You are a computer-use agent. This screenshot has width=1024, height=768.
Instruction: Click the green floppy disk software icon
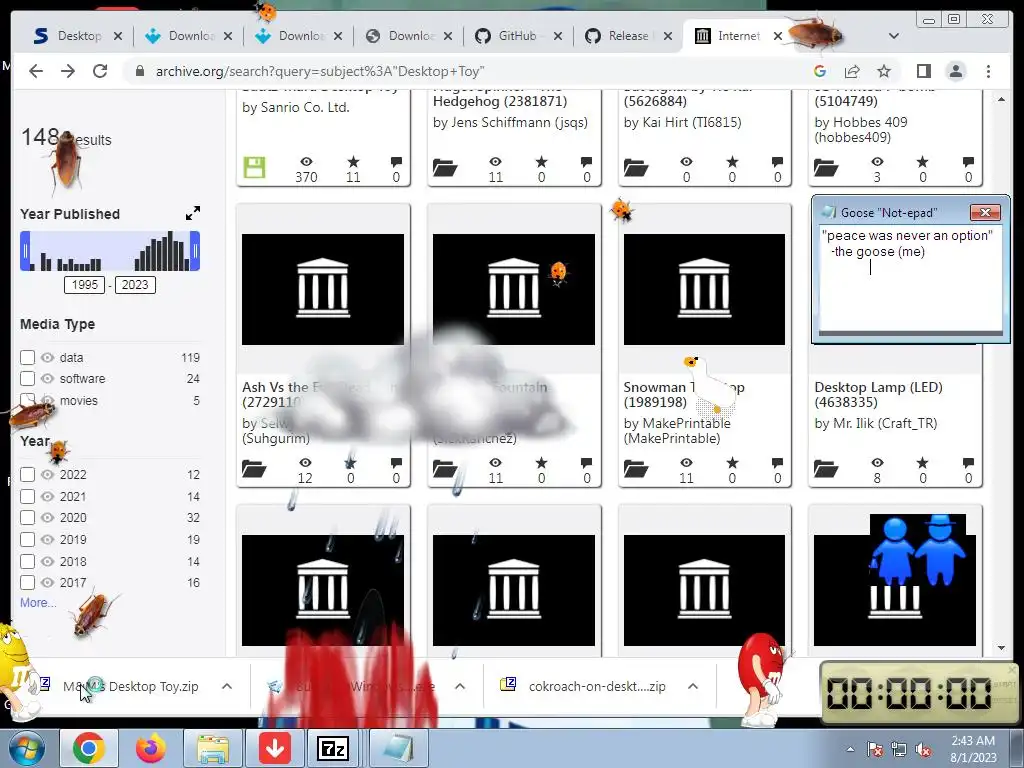click(x=254, y=168)
